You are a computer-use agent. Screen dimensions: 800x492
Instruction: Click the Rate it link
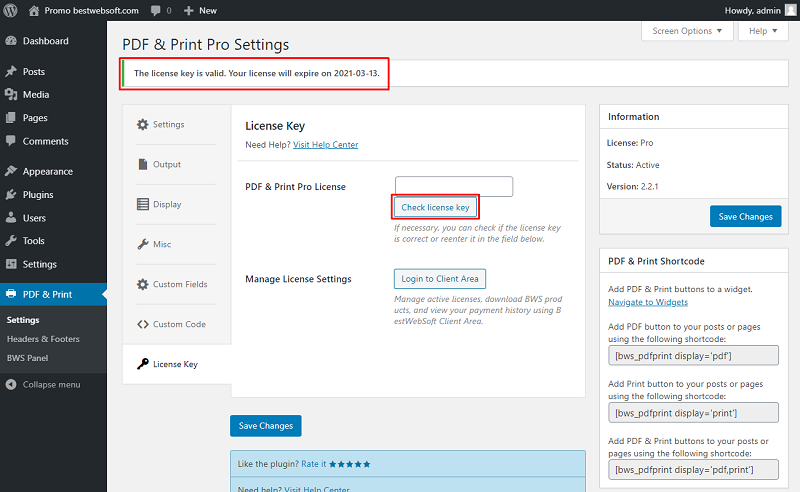313,464
